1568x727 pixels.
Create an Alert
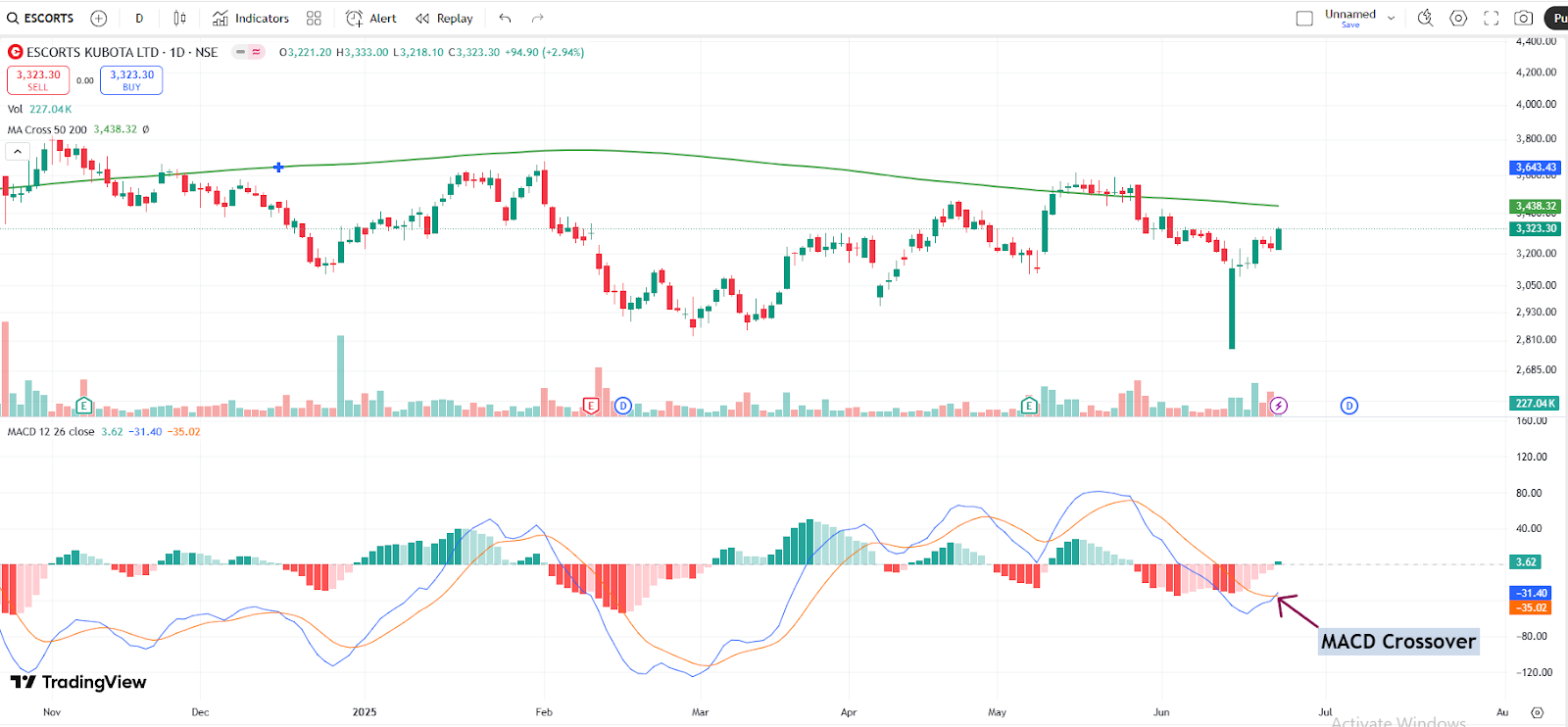click(371, 18)
